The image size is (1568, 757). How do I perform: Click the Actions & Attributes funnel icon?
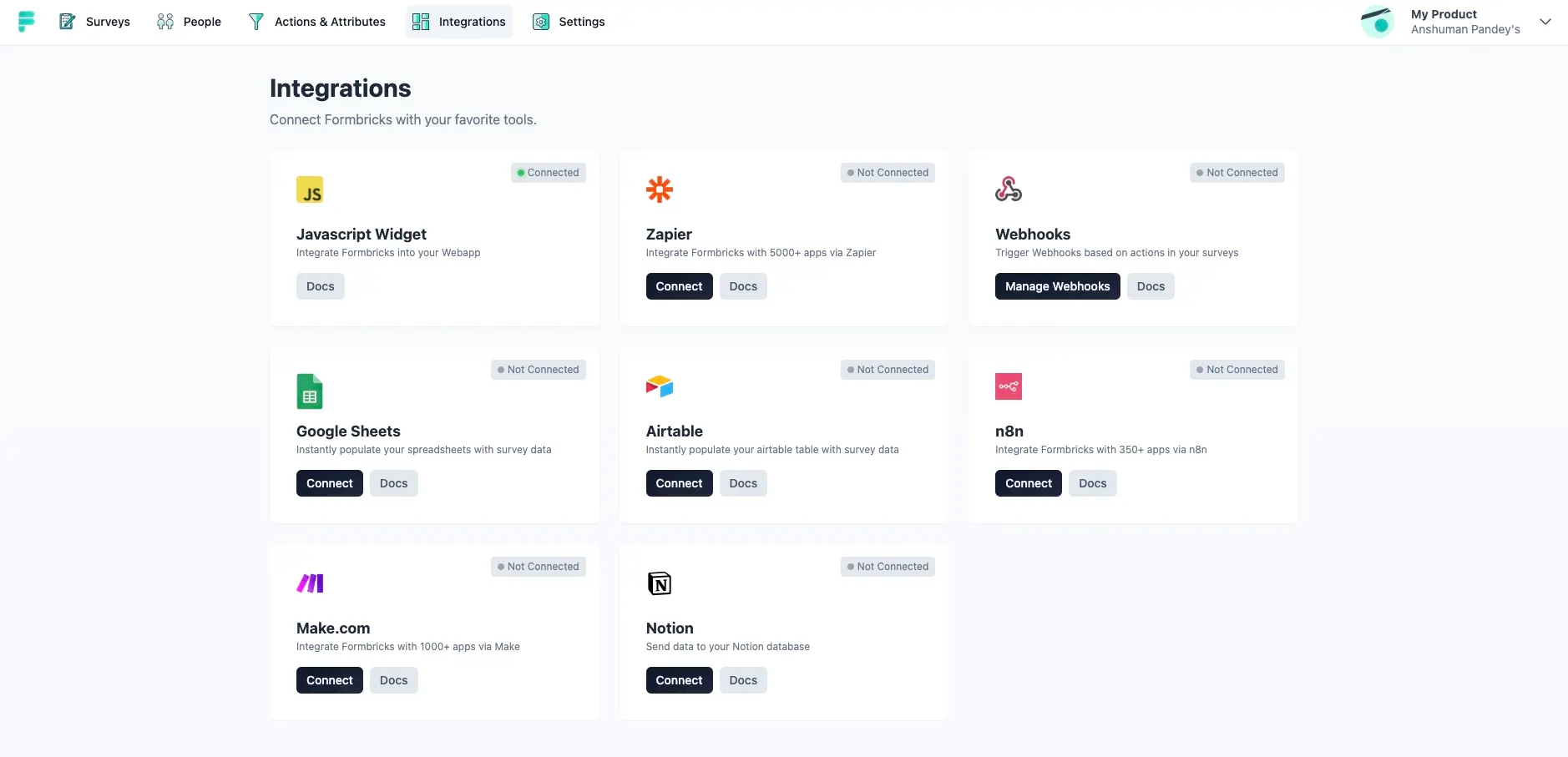256,22
